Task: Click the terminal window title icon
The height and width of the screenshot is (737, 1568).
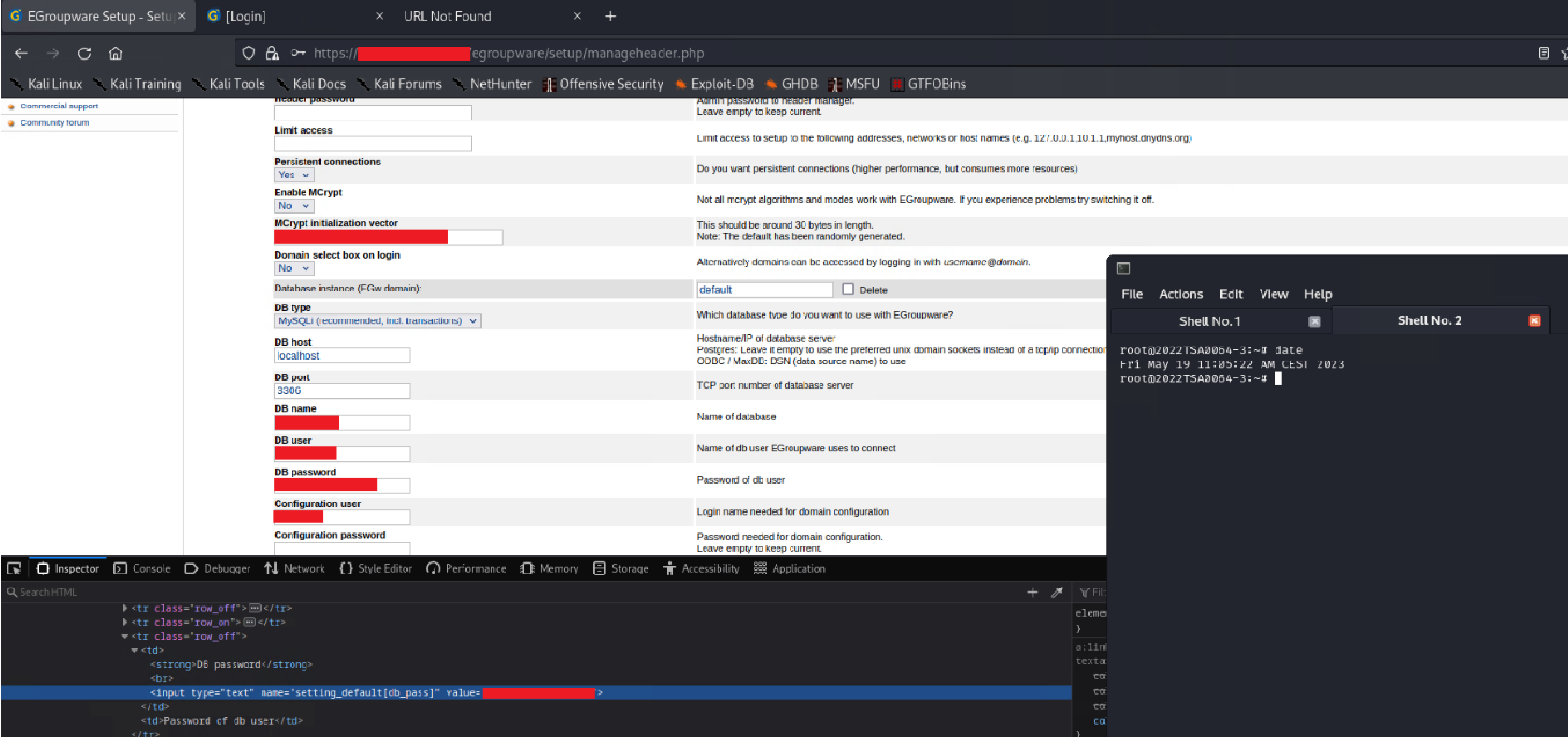Action: [x=1123, y=268]
